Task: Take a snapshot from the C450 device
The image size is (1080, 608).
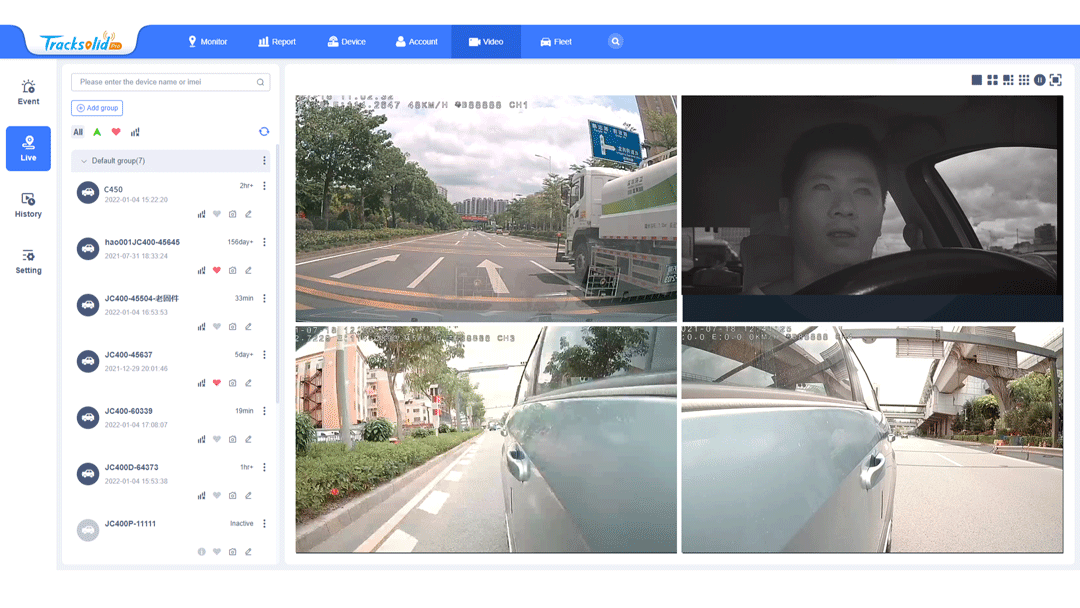Action: (x=233, y=214)
